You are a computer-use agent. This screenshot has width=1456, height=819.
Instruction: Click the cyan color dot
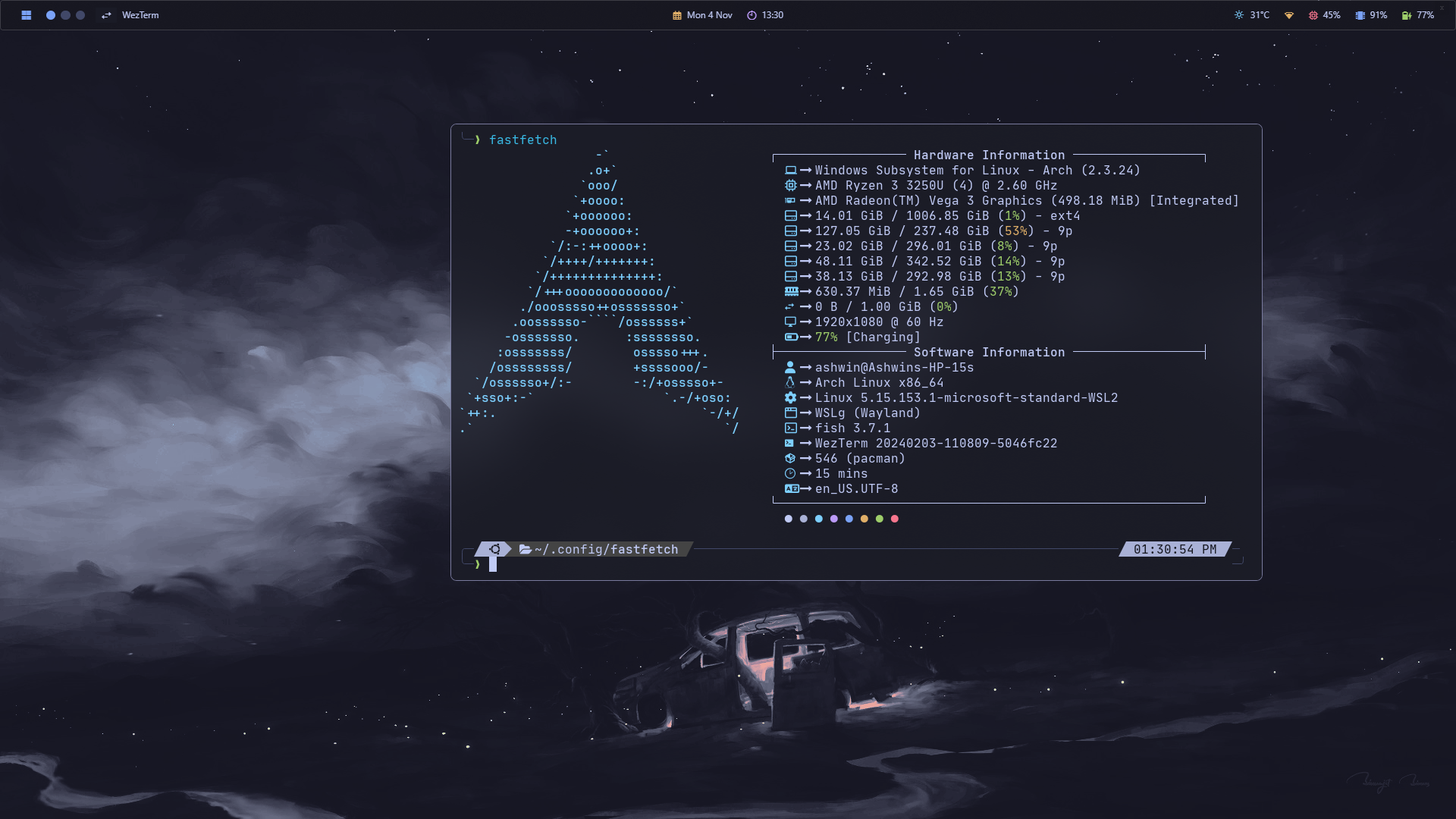(819, 519)
